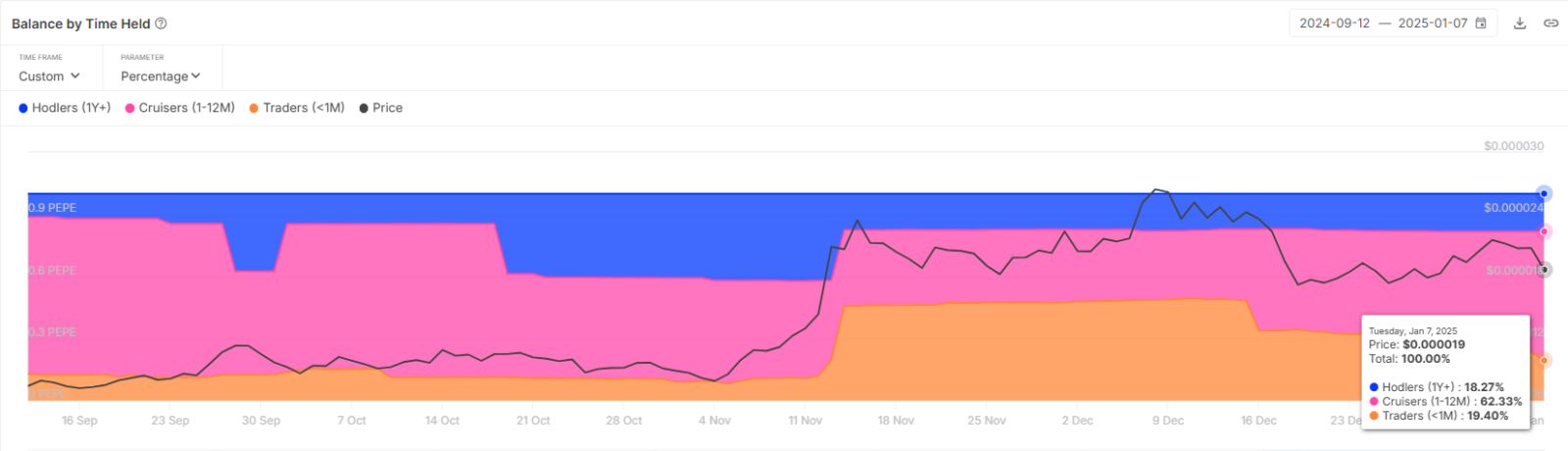Copy the chart link with the link icon
Screen dimensions: 1568x451
click(x=1551, y=24)
